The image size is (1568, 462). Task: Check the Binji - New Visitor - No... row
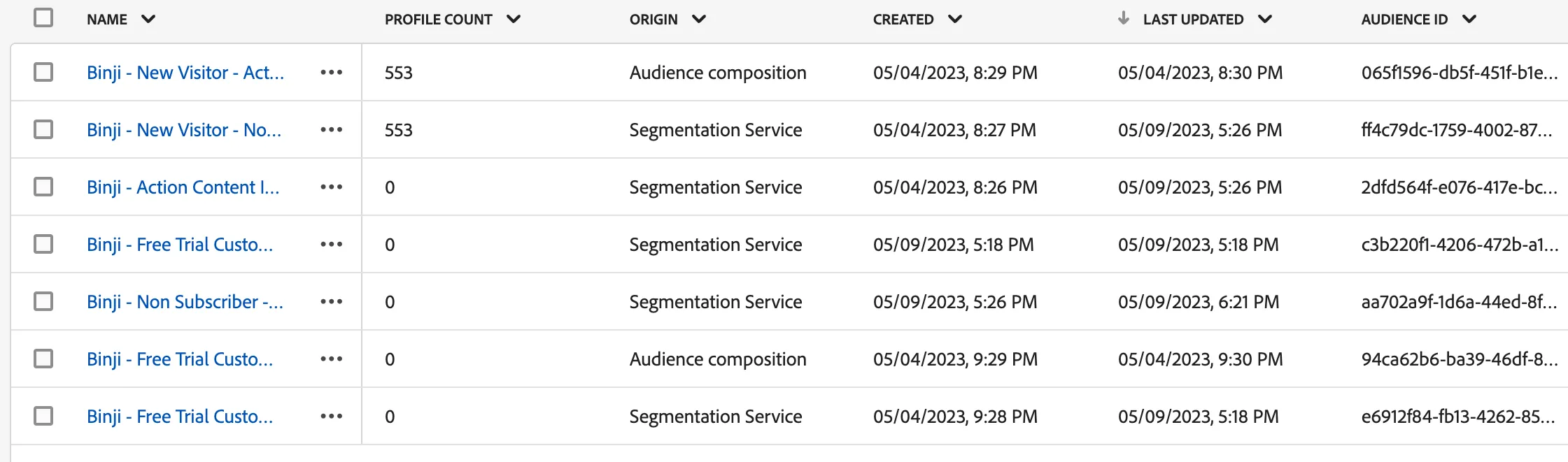tap(43, 129)
